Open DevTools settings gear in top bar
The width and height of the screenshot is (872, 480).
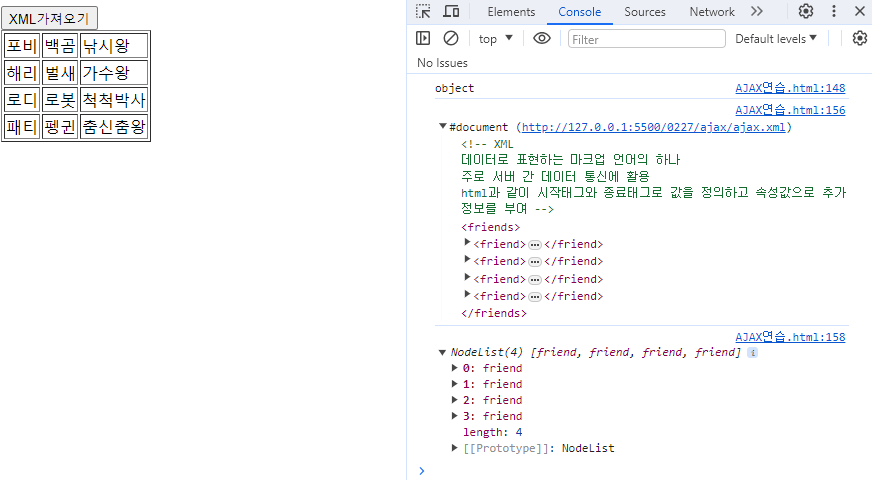pos(806,11)
